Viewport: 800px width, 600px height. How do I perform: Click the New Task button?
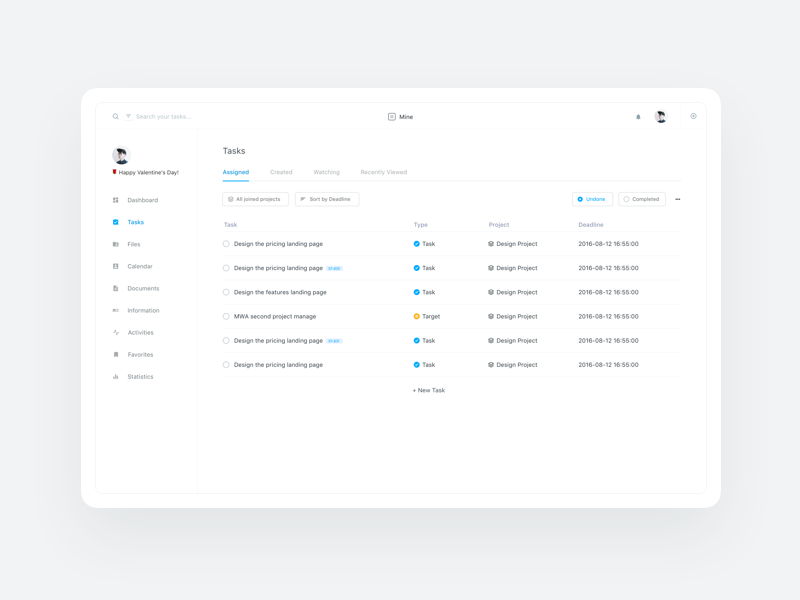[x=430, y=389]
